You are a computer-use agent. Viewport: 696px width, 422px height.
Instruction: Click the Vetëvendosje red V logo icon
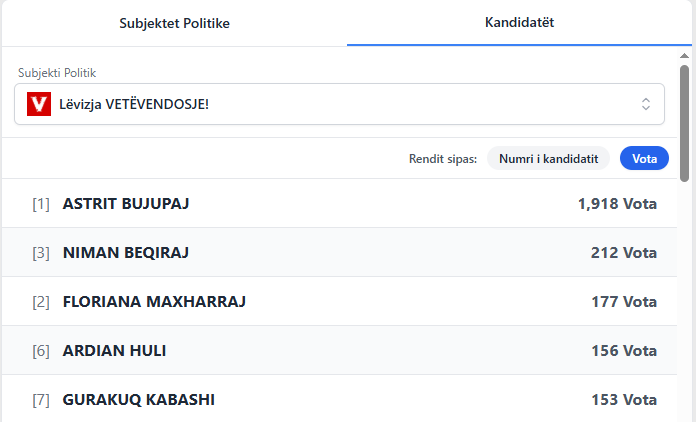(40, 104)
